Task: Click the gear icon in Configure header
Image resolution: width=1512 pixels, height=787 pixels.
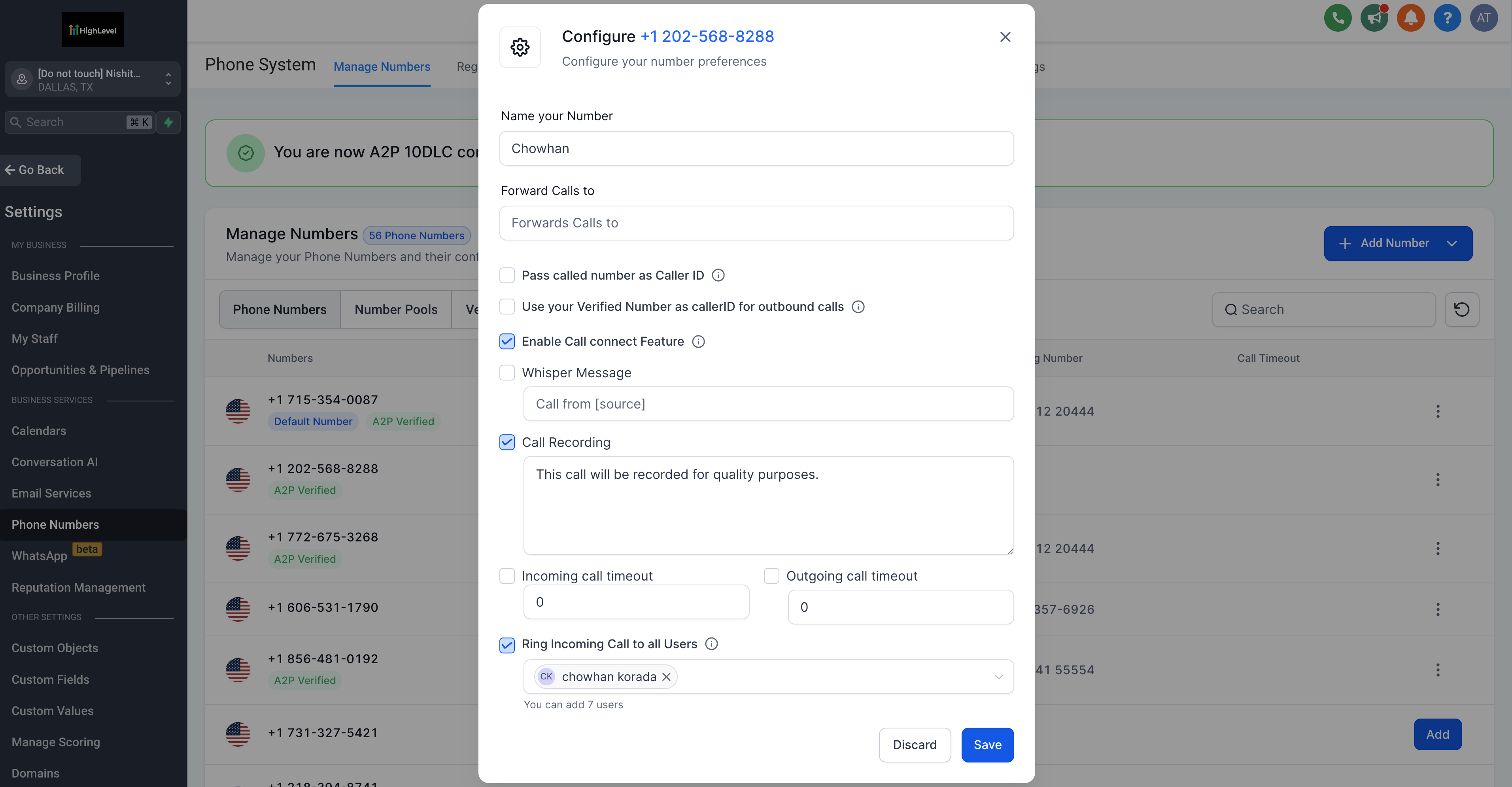Action: click(x=520, y=47)
